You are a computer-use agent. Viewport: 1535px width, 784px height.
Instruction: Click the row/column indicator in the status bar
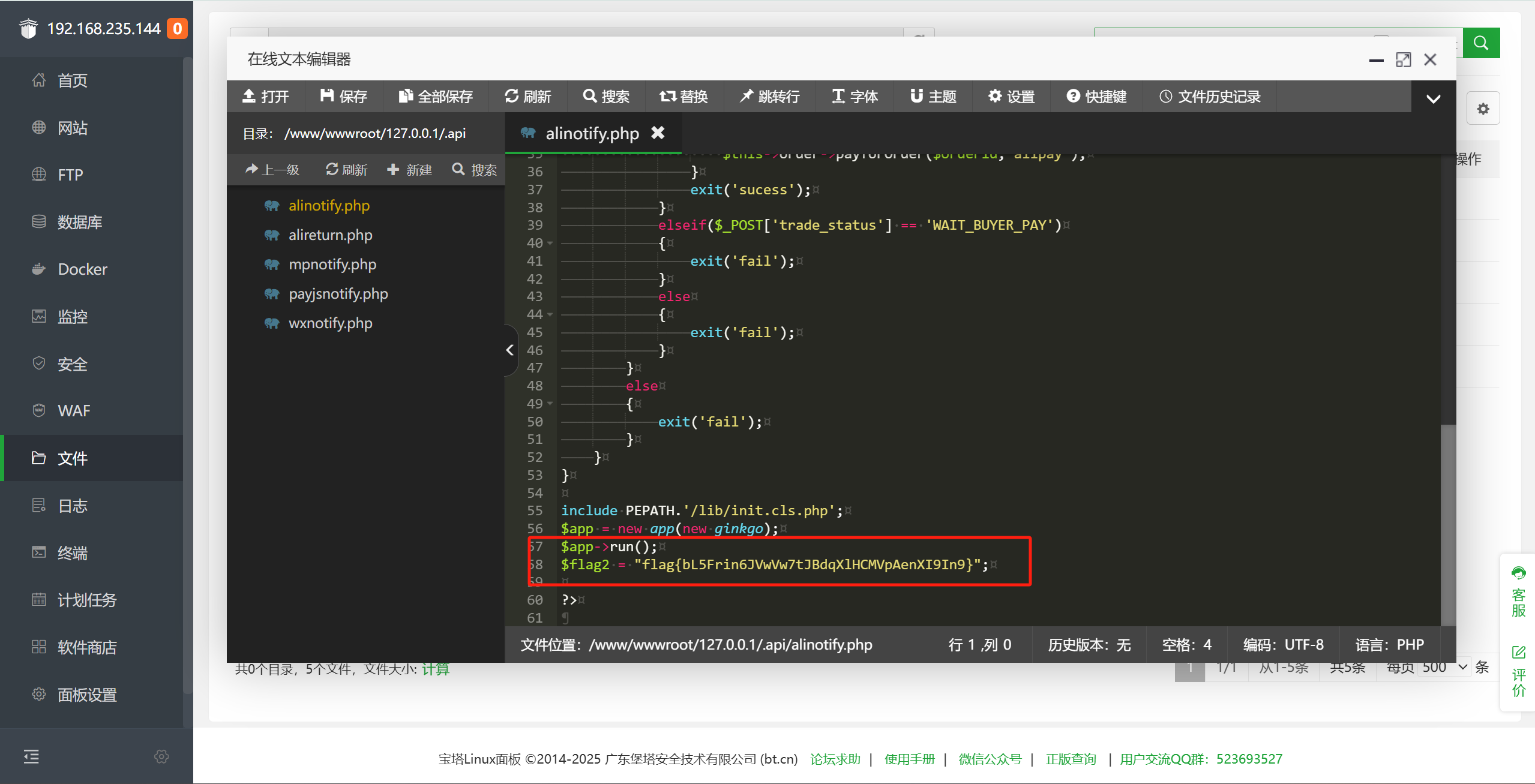(x=980, y=644)
